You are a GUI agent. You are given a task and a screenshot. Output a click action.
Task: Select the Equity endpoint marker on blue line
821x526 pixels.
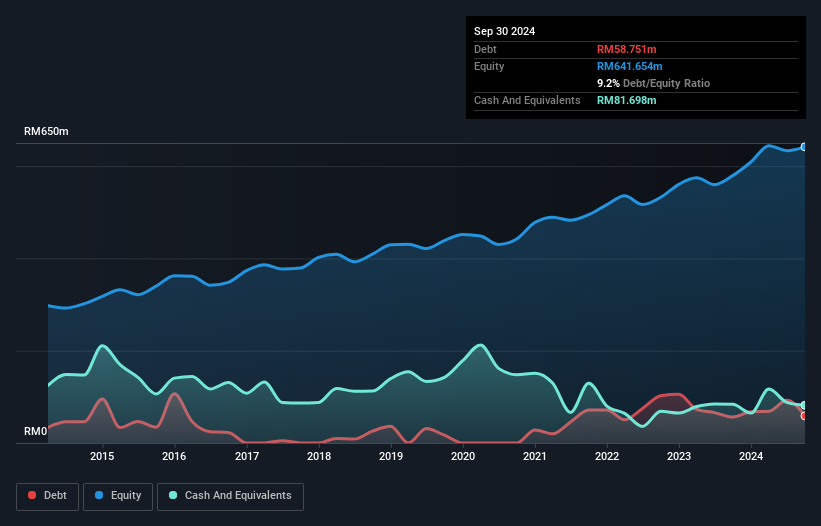[x=804, y=147]
